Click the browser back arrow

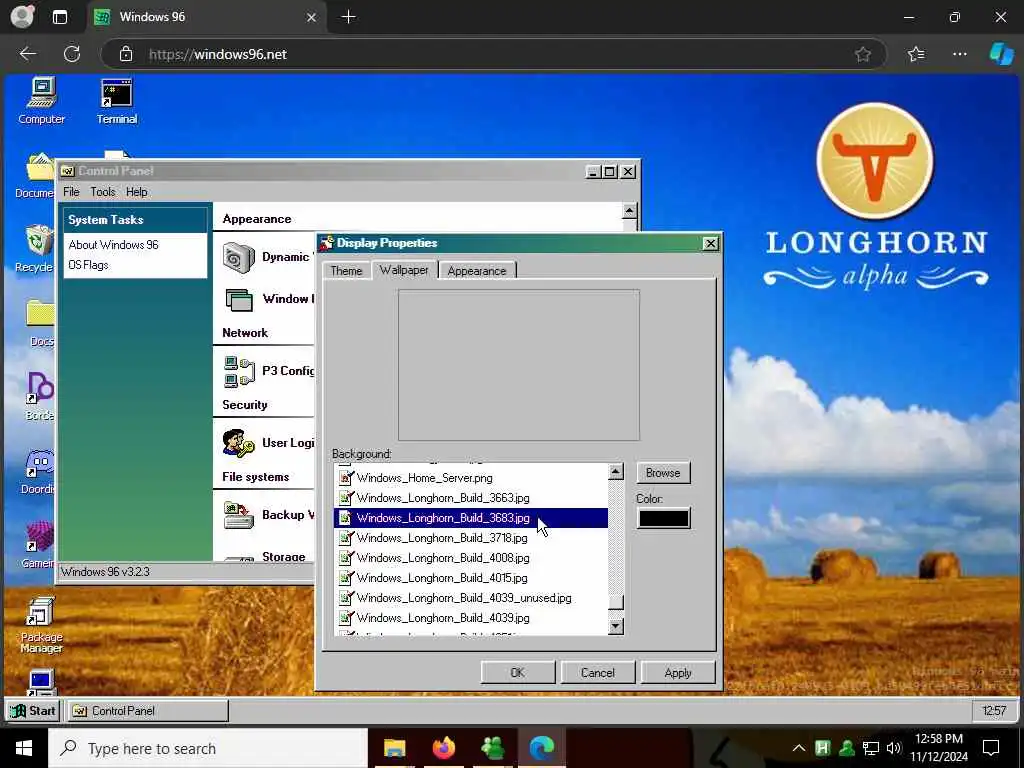[x=27, y=54]
